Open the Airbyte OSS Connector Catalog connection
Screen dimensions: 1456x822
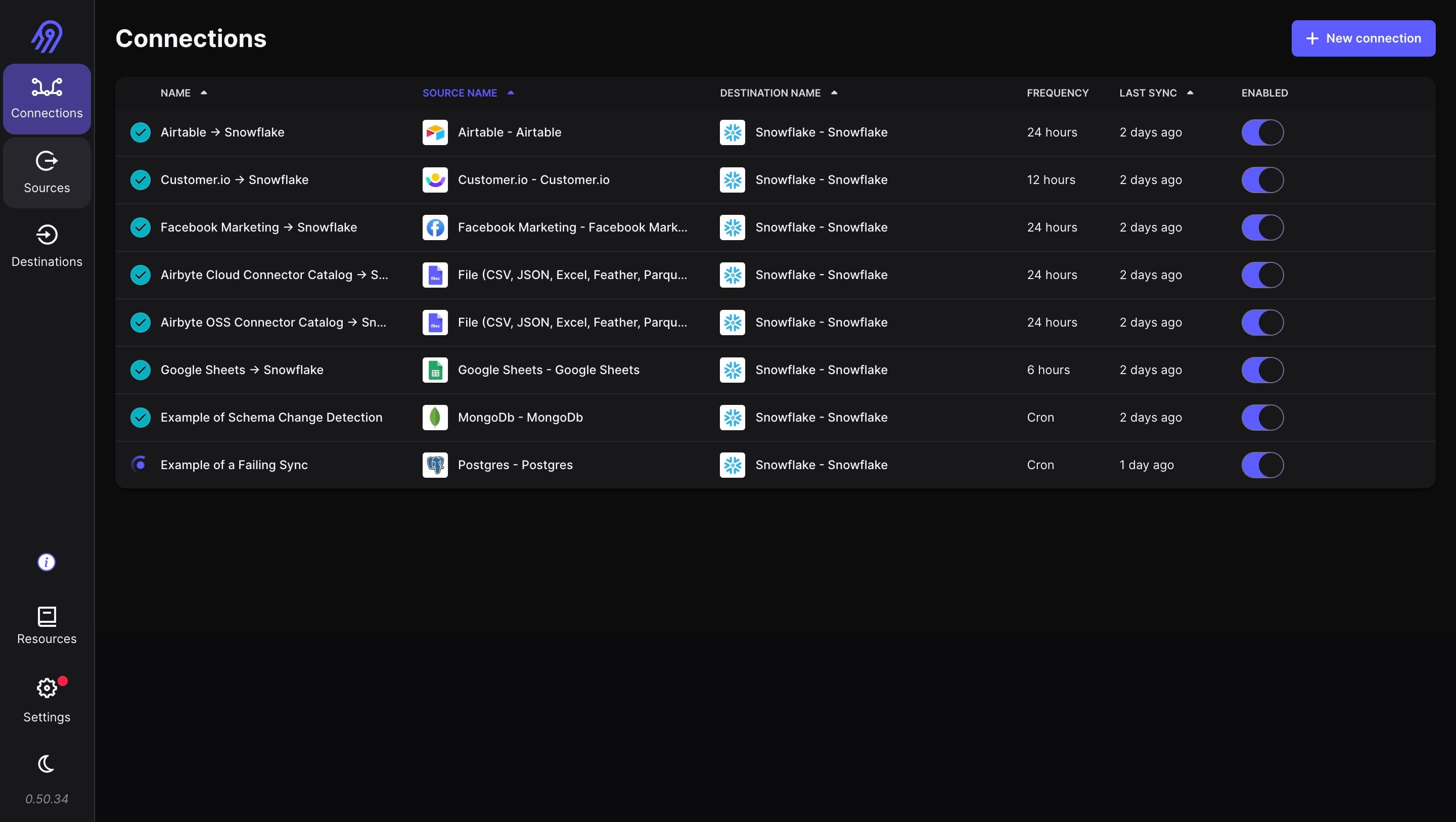(x=273, y=322)
